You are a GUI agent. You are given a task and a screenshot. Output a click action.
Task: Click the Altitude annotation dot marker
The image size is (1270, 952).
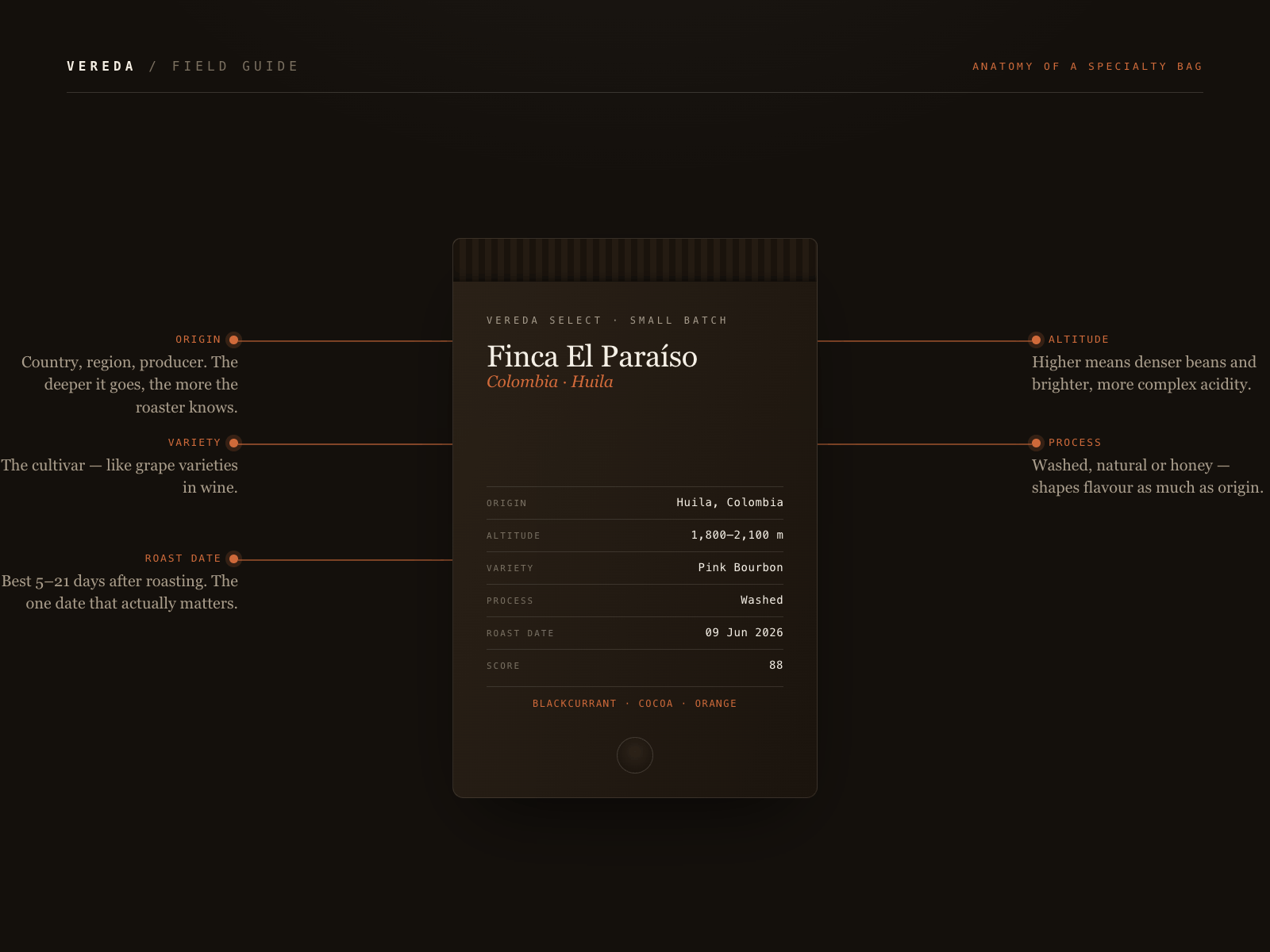(1036, 340)
